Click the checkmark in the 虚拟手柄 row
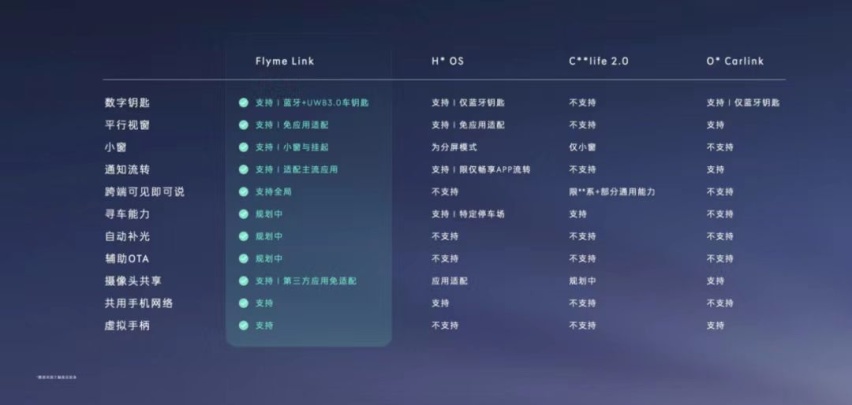Image resolution: width=852 pixels, height=405 pixels. [x=243, y=325]
